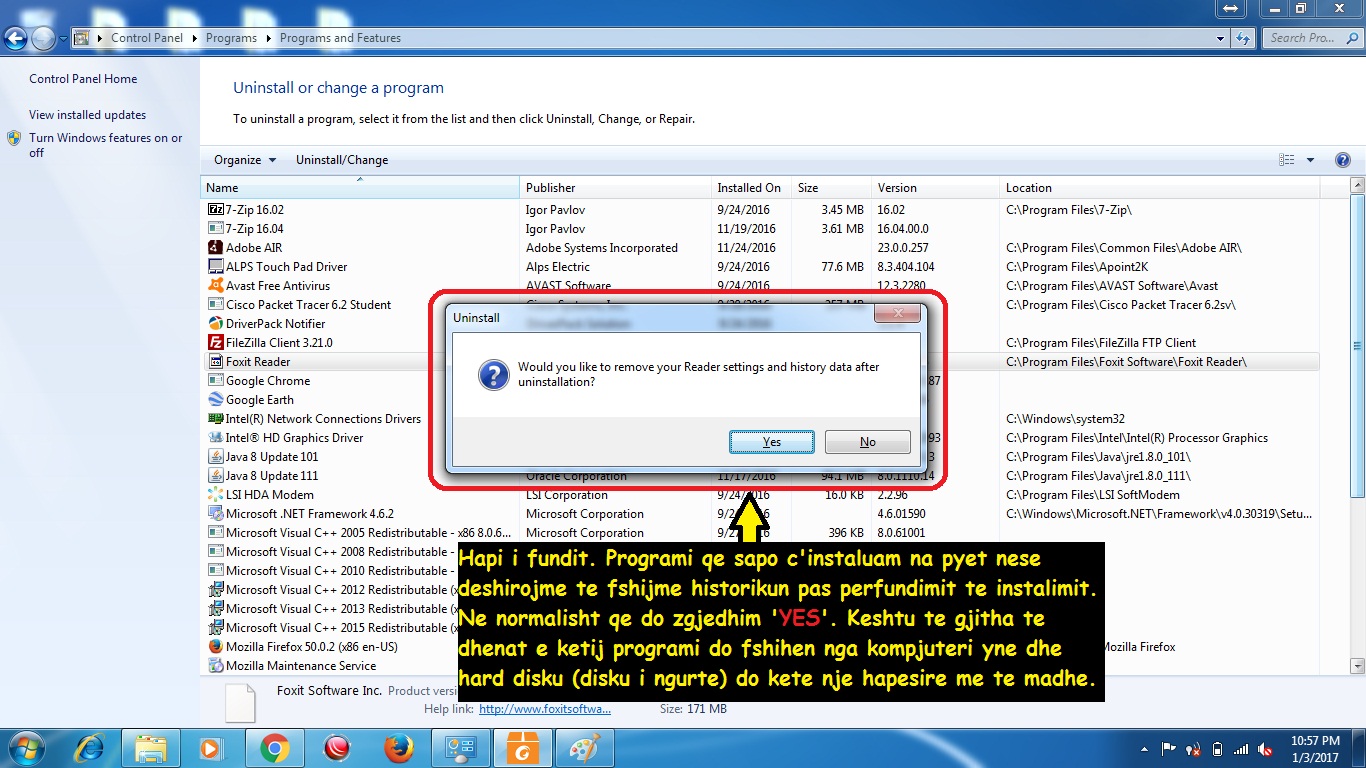The width and height of the screenshot is (1366, 768).
Task: Open Firefox from the taskbar
Action: coord(399,748)
